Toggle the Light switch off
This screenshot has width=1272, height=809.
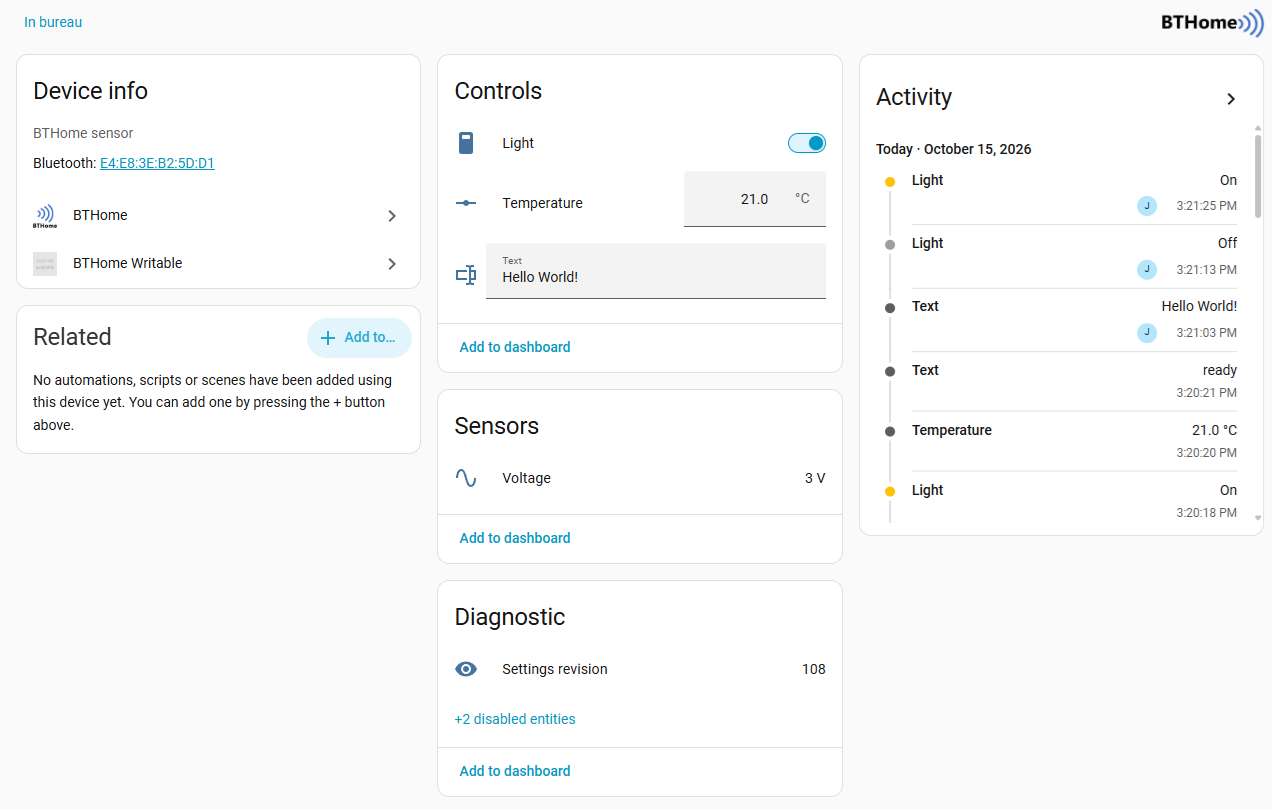coord(807,143)
